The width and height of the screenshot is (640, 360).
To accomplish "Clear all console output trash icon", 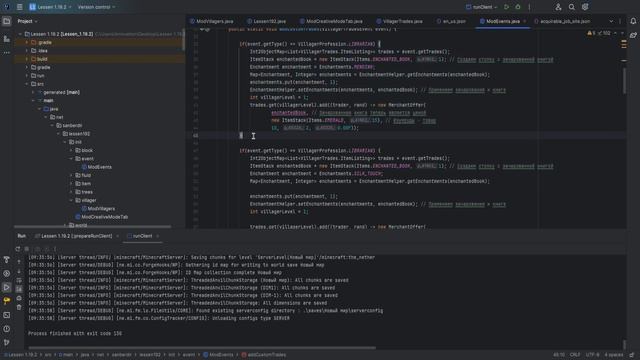I will 19,307.
